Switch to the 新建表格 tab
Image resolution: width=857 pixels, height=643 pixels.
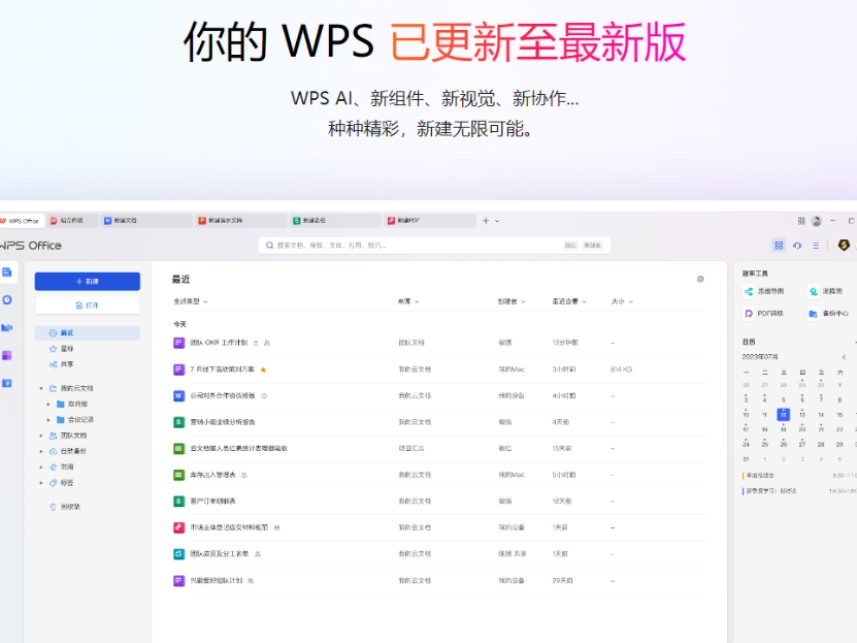coord(336,221)
